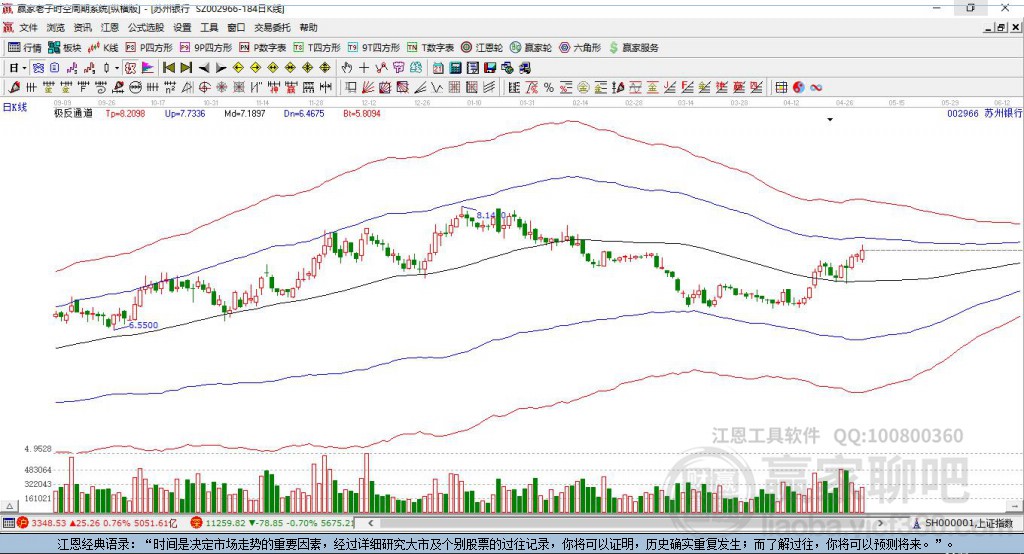The height and width of the screenshot is (554, 1024).
Task: Select the zigzag wave line tool
Action: (x=437, y=87)
